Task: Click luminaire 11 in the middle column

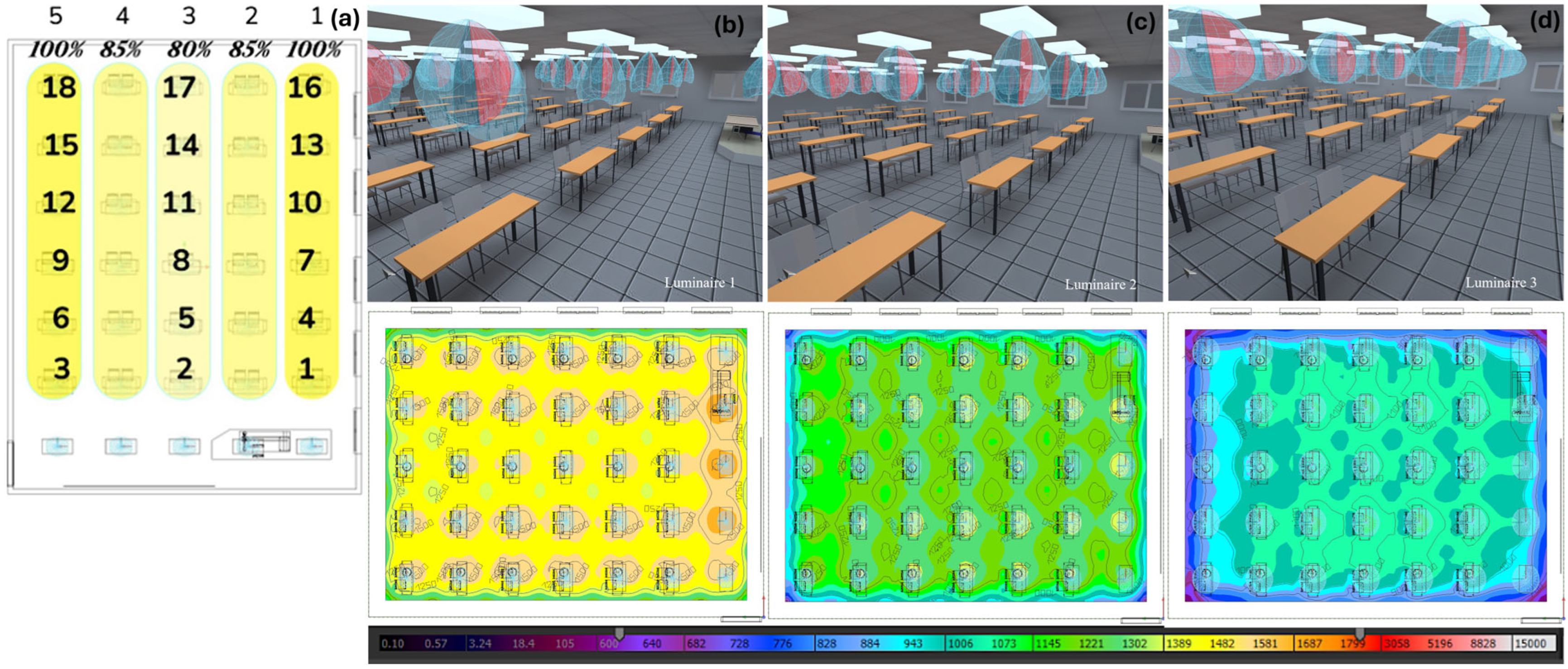Action: pyautogui.click(x=179, y=202)
